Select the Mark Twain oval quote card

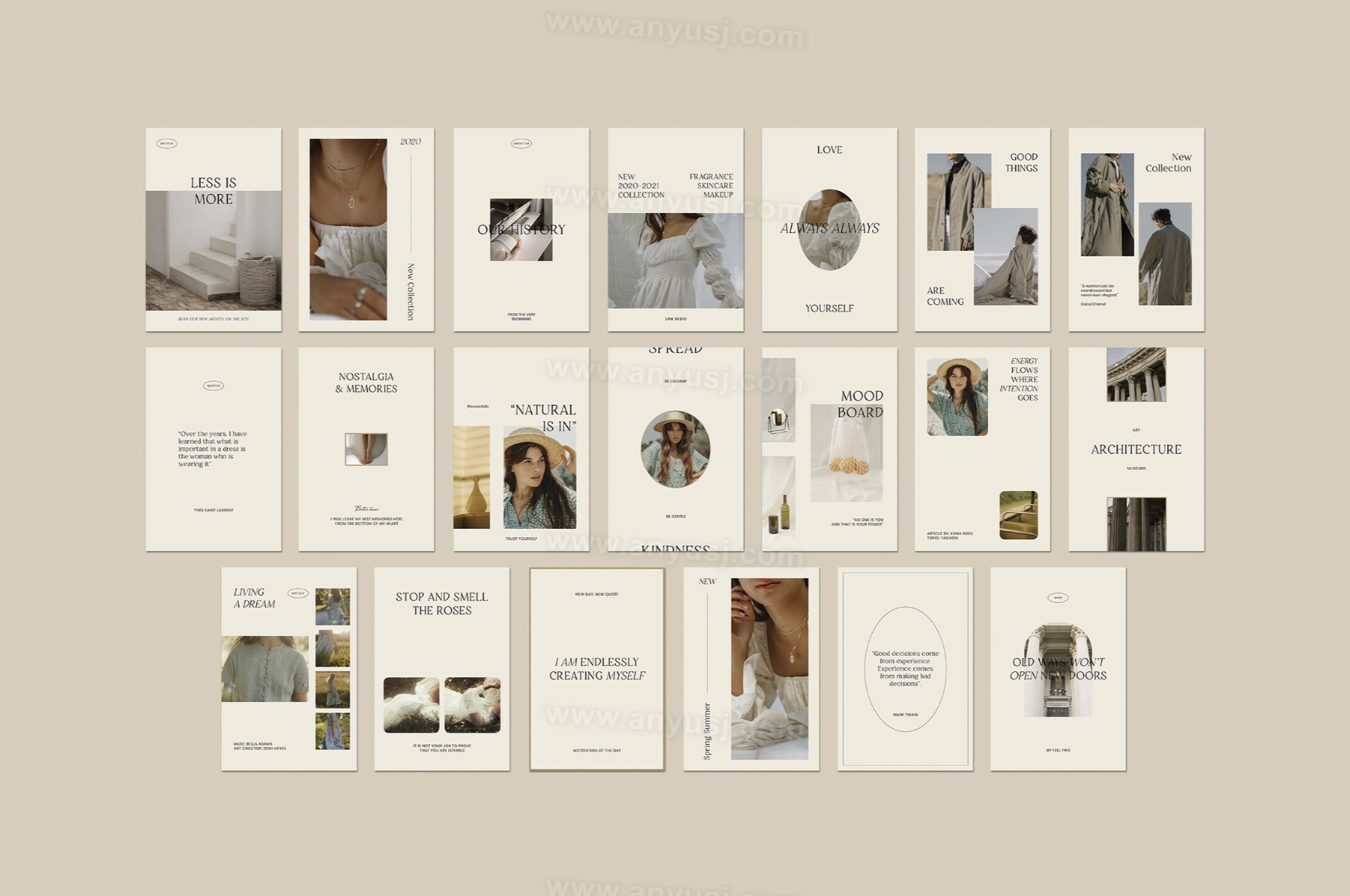pyautogui.click(x=905, y=669)
